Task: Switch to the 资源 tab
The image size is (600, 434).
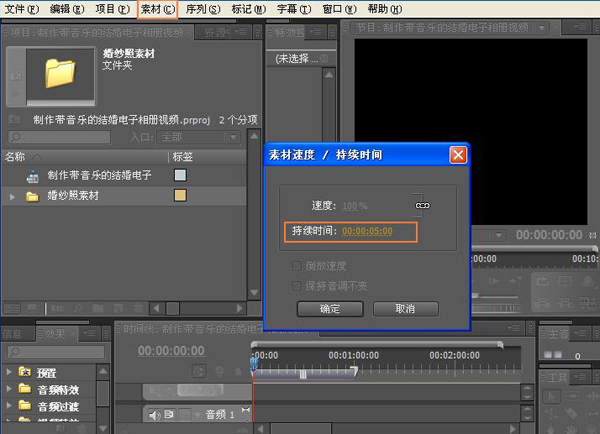Action: [215, 33]
